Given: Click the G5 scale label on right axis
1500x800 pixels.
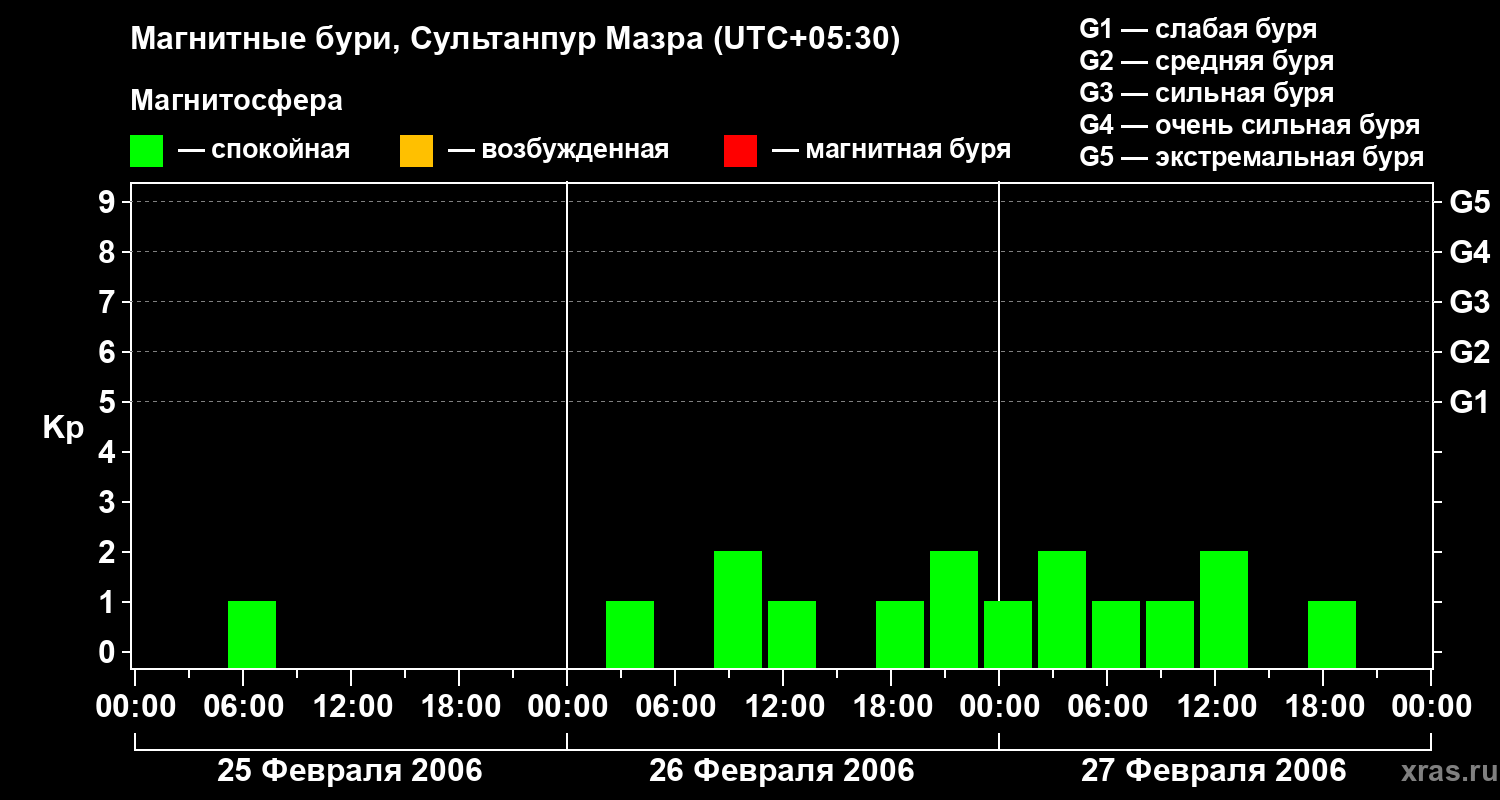Looking at the screenshot, I should pyautogui.click(x=1469, y=202).
